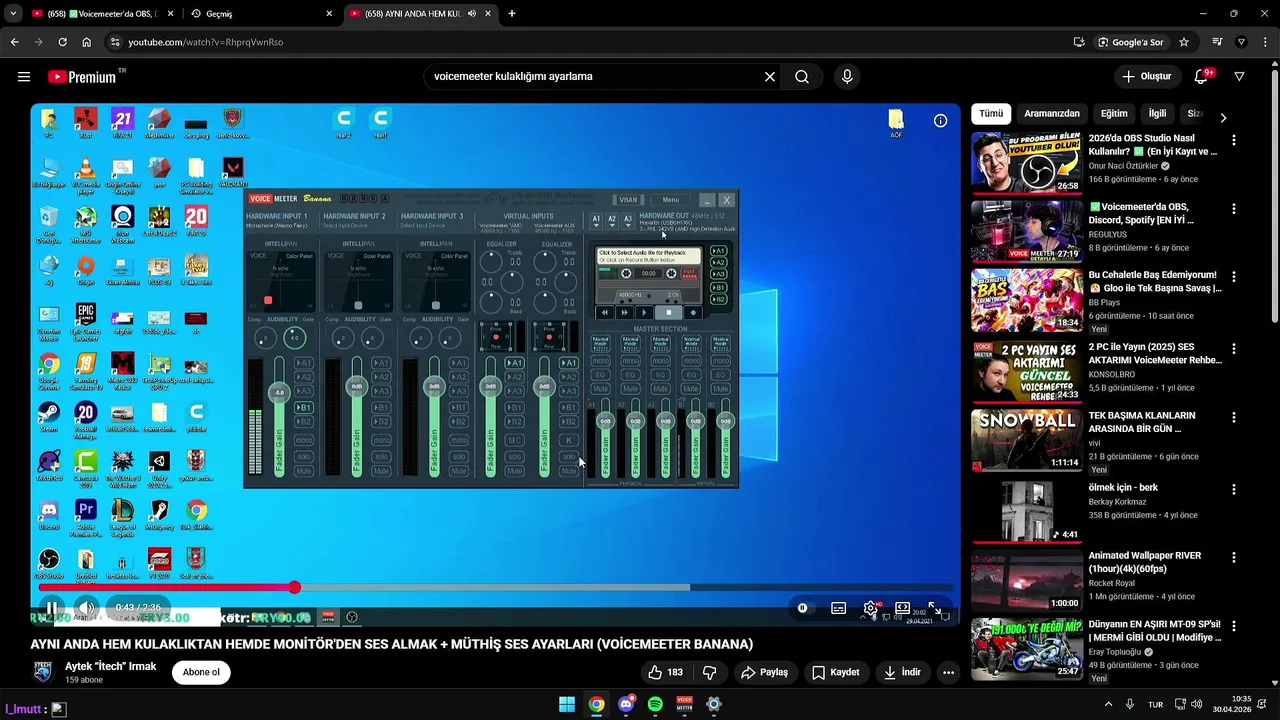Open the Animated Wallpaper RIVER video title
Screen dimensions: 1280x720
coord(1145,562)
